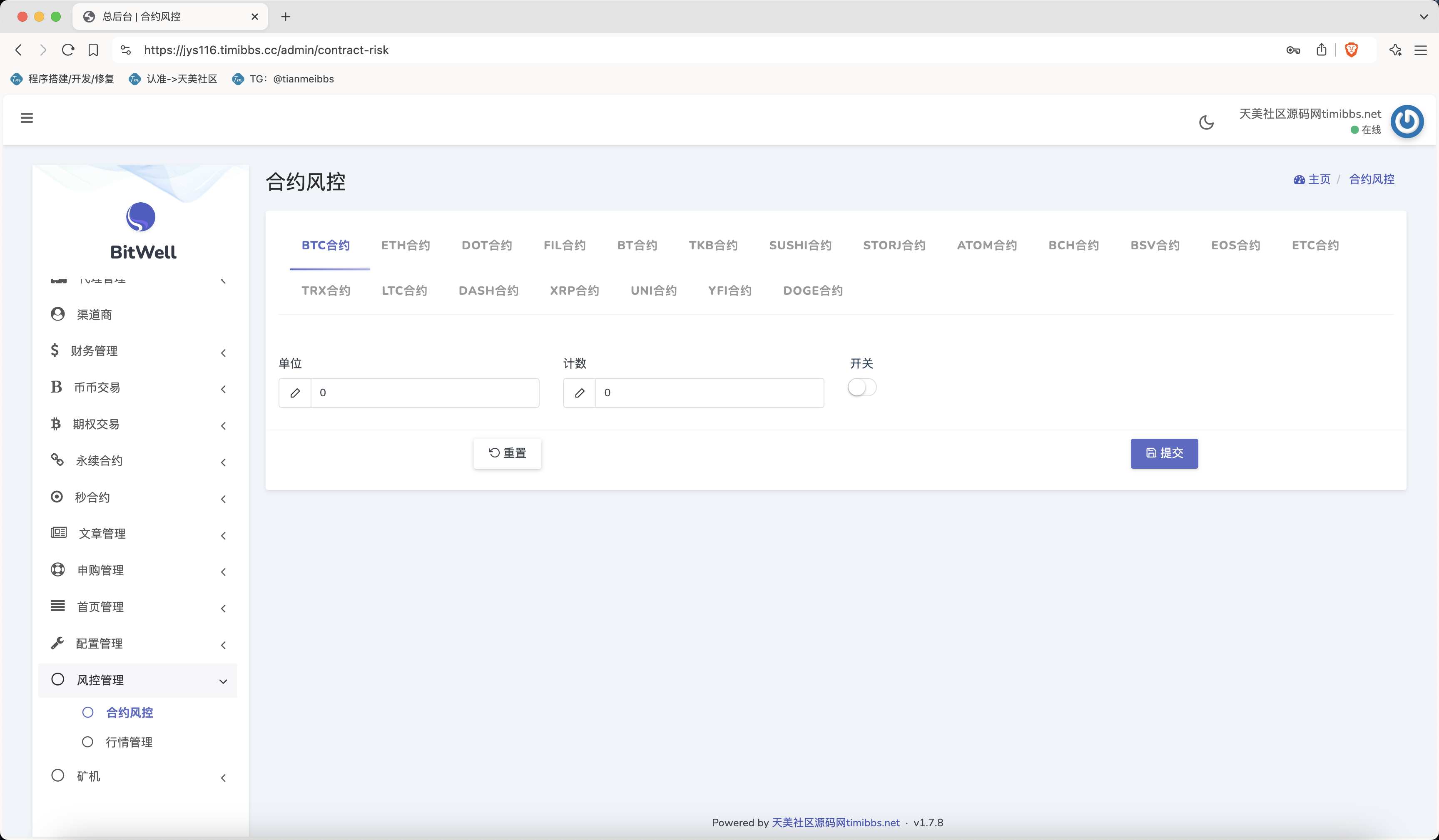Click the pencil icon beside 计数 field

(579, 393)
